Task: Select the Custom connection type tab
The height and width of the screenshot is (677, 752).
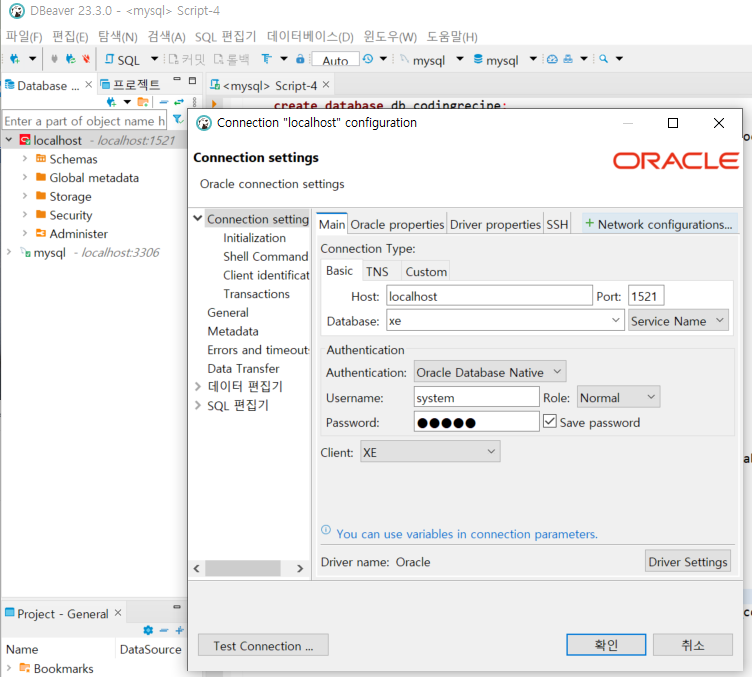Action: pyautogui.click(x=426, y=272)
